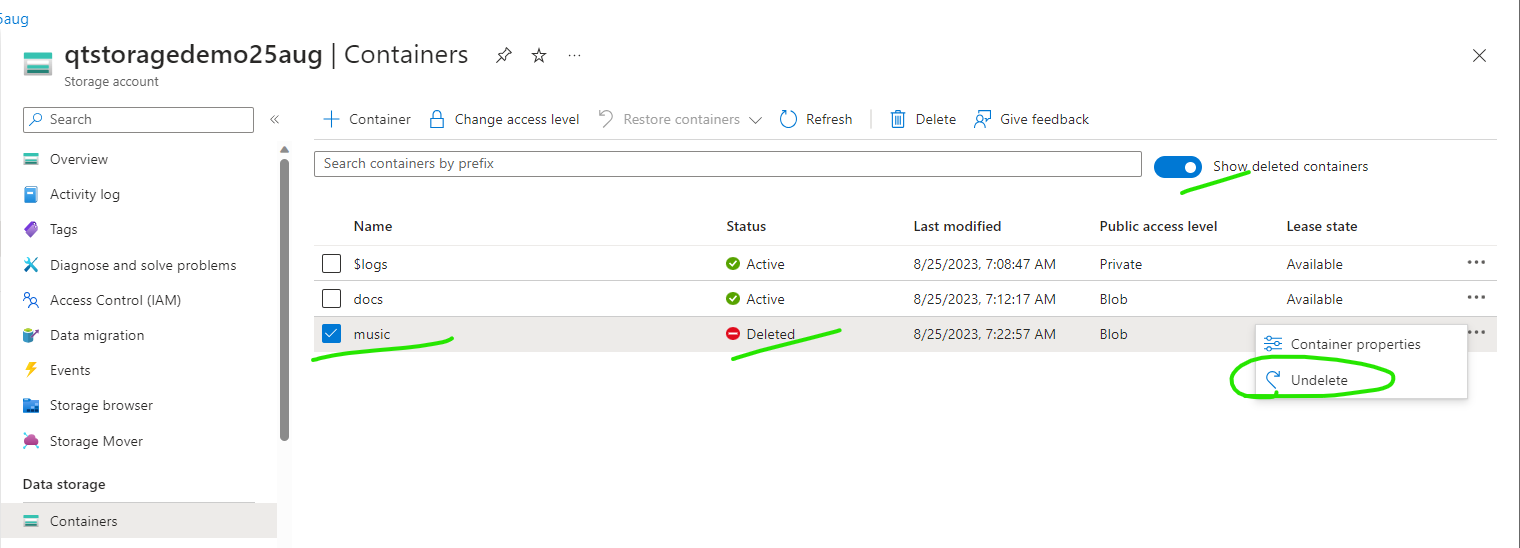Viewport: 1520px width, 548px height.
Task: Select the music container name
Action: coord(372,334)
